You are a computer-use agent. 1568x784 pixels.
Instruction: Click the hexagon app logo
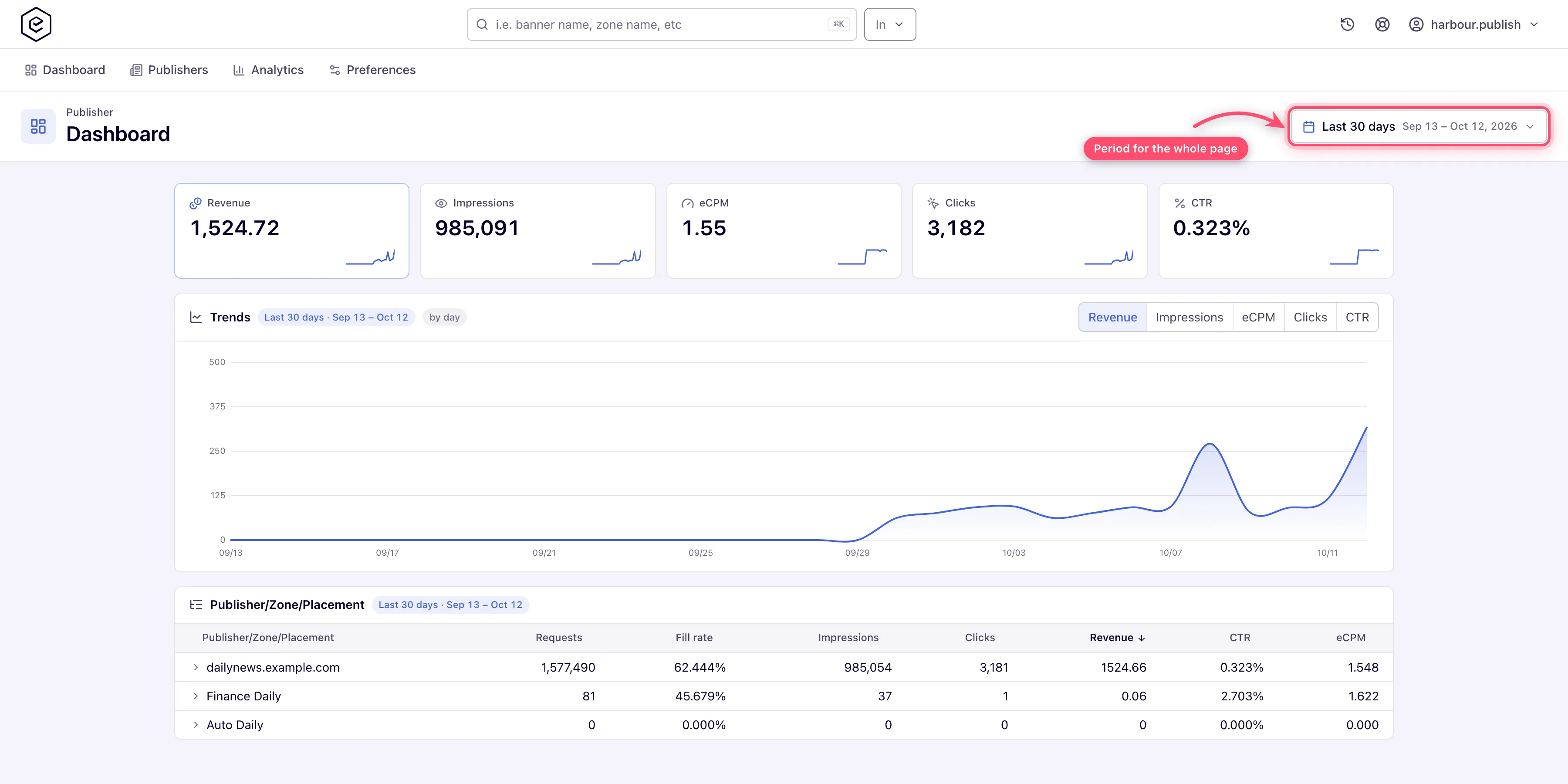(x=36, y=24)
